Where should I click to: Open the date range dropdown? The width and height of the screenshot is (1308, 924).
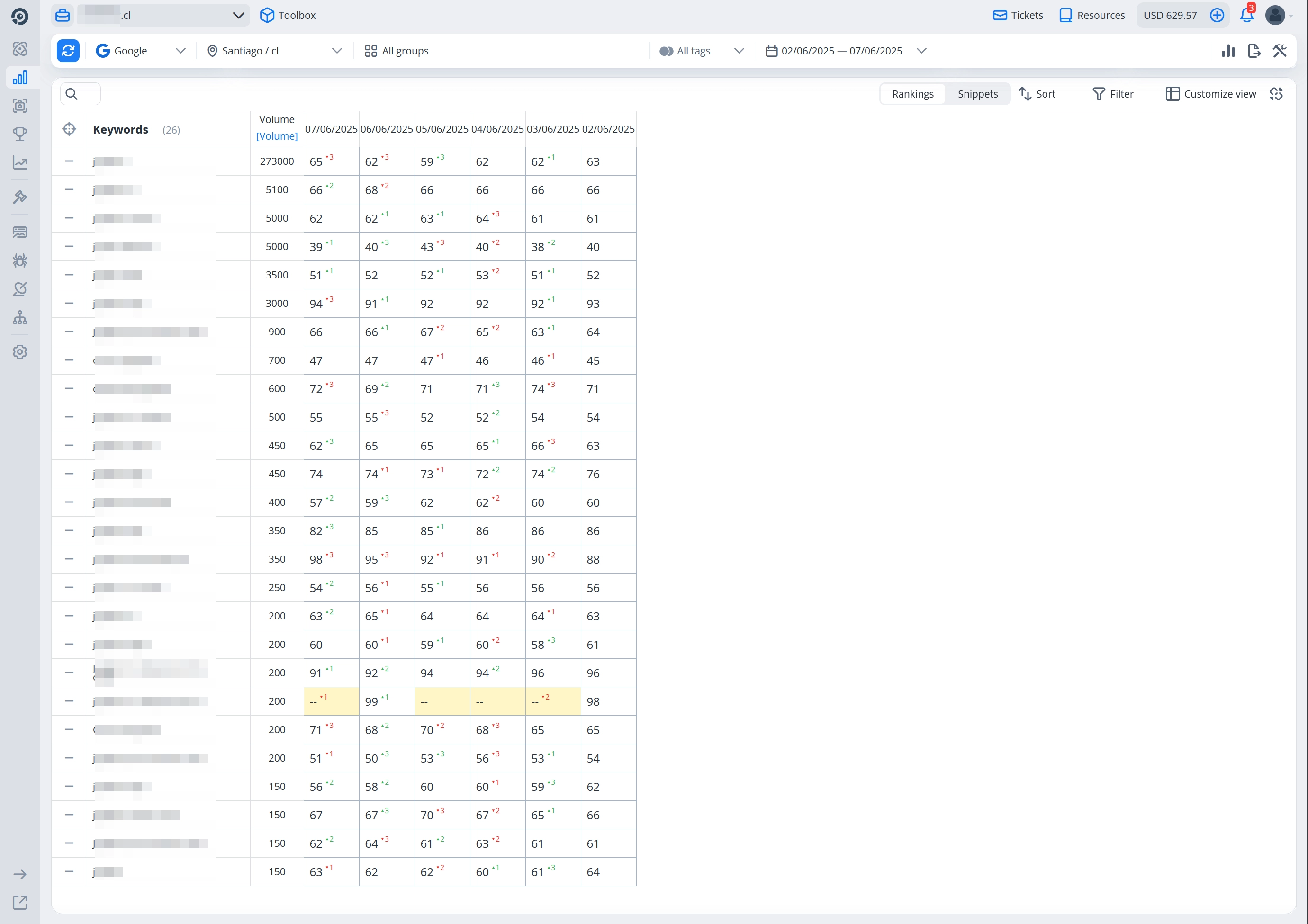pyautogui.click(x=846, y=51)
